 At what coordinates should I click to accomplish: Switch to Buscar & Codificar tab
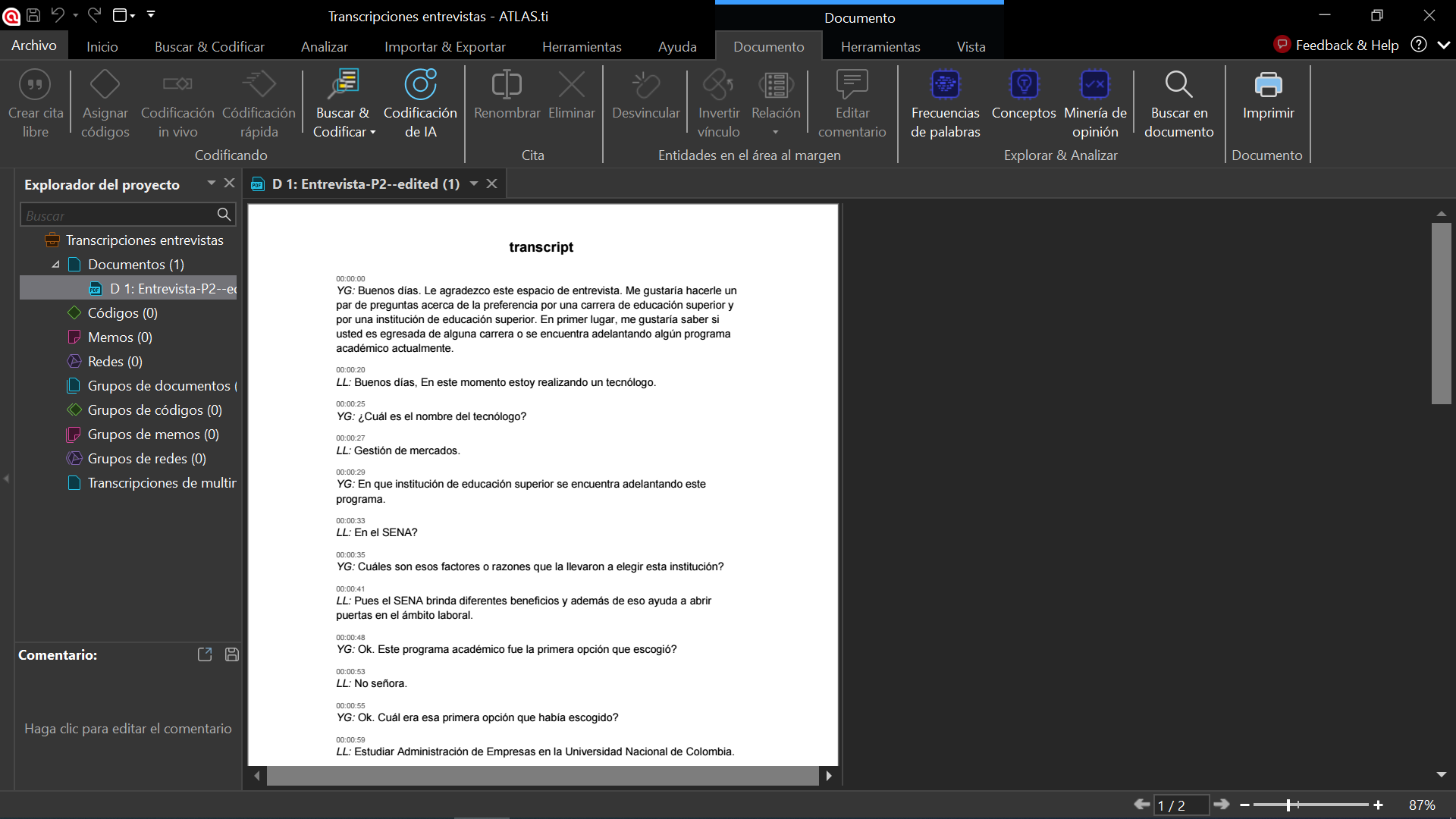(x=209, y=46)
